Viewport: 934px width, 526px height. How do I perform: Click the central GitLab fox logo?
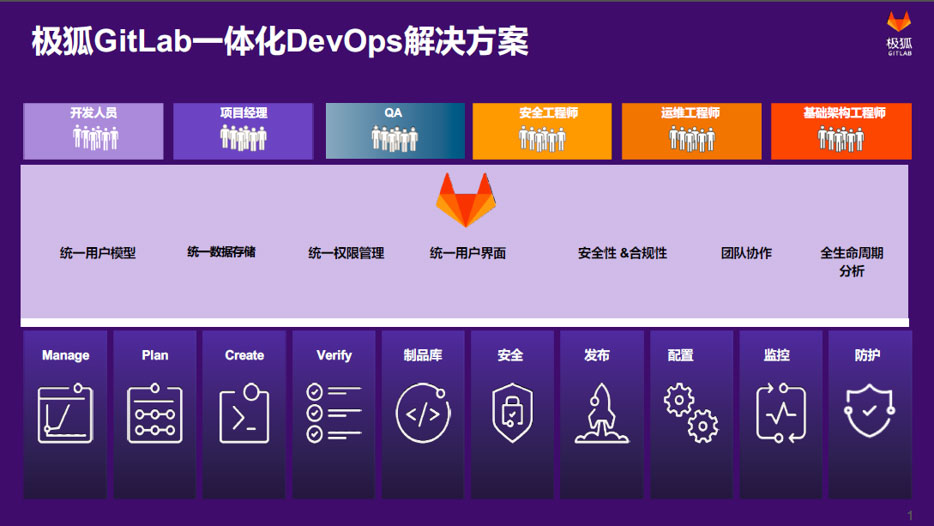point(466,200)
